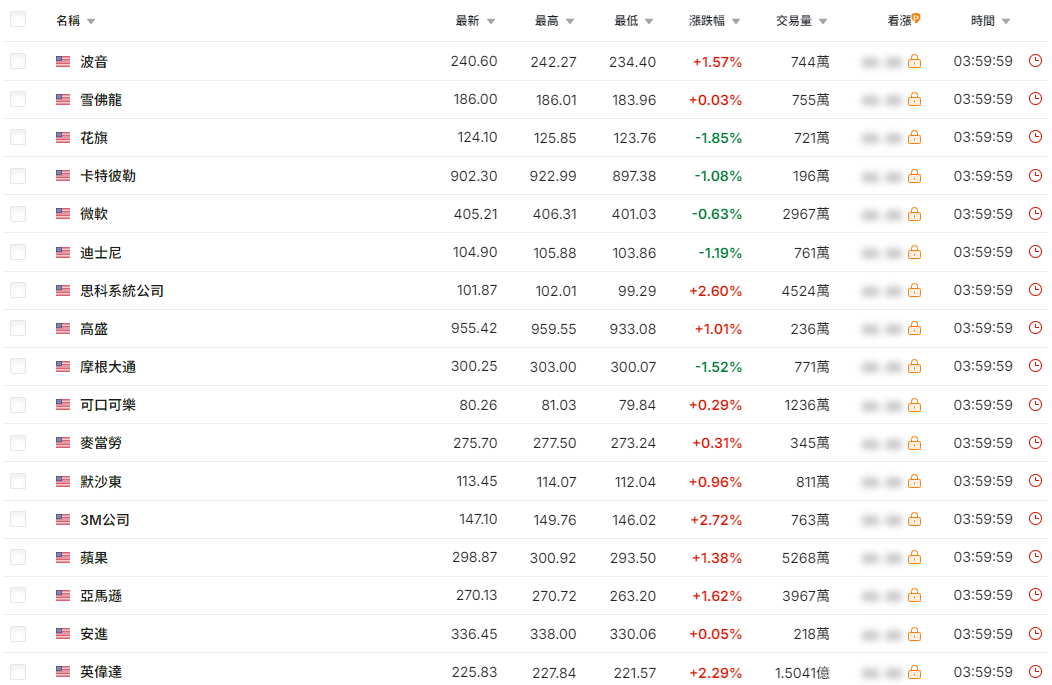Screen dimensions: 1052x685
Task: Click the clock icon in the 雪佛龍 row
Action: (x=1035, y=99)
